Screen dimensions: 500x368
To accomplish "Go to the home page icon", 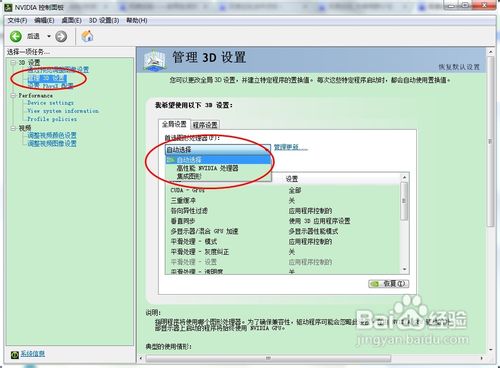I will click(87, 36).
